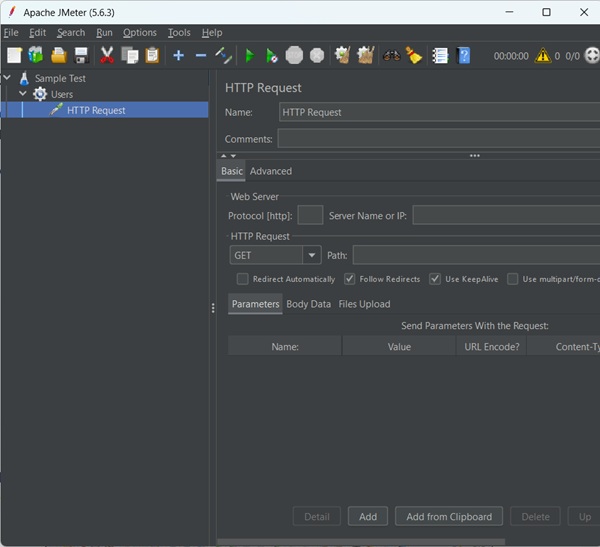600x547 pixels.
Task: Select the Files Upload tab
Action: tap(364, 304)
